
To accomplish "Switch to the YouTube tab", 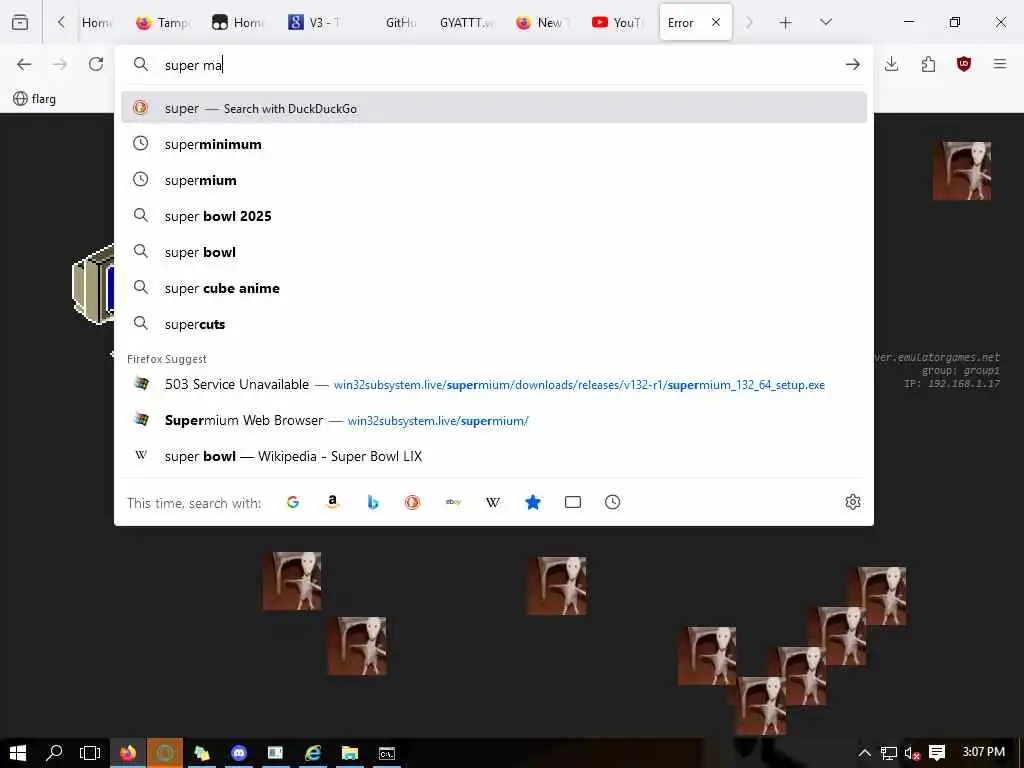I will click(618, 23).
